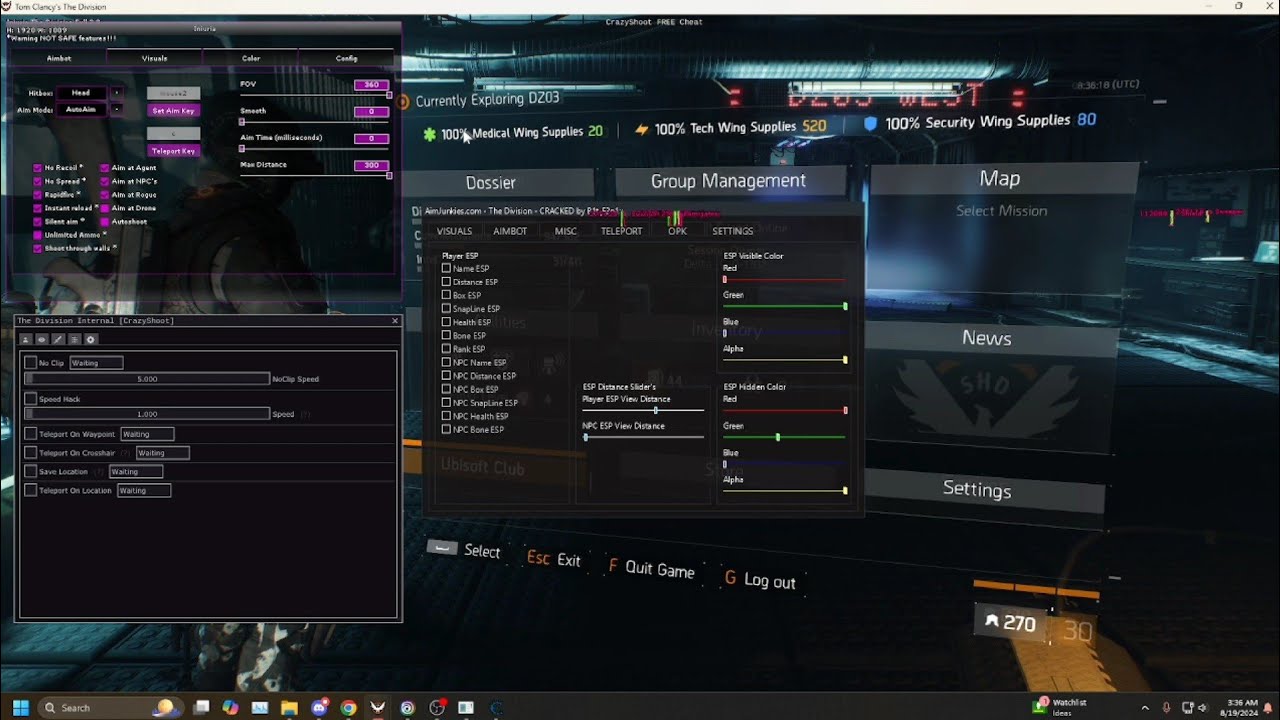
Task: Toggle No Recoil in Iniuria window
Action: [x=37, y=168]
